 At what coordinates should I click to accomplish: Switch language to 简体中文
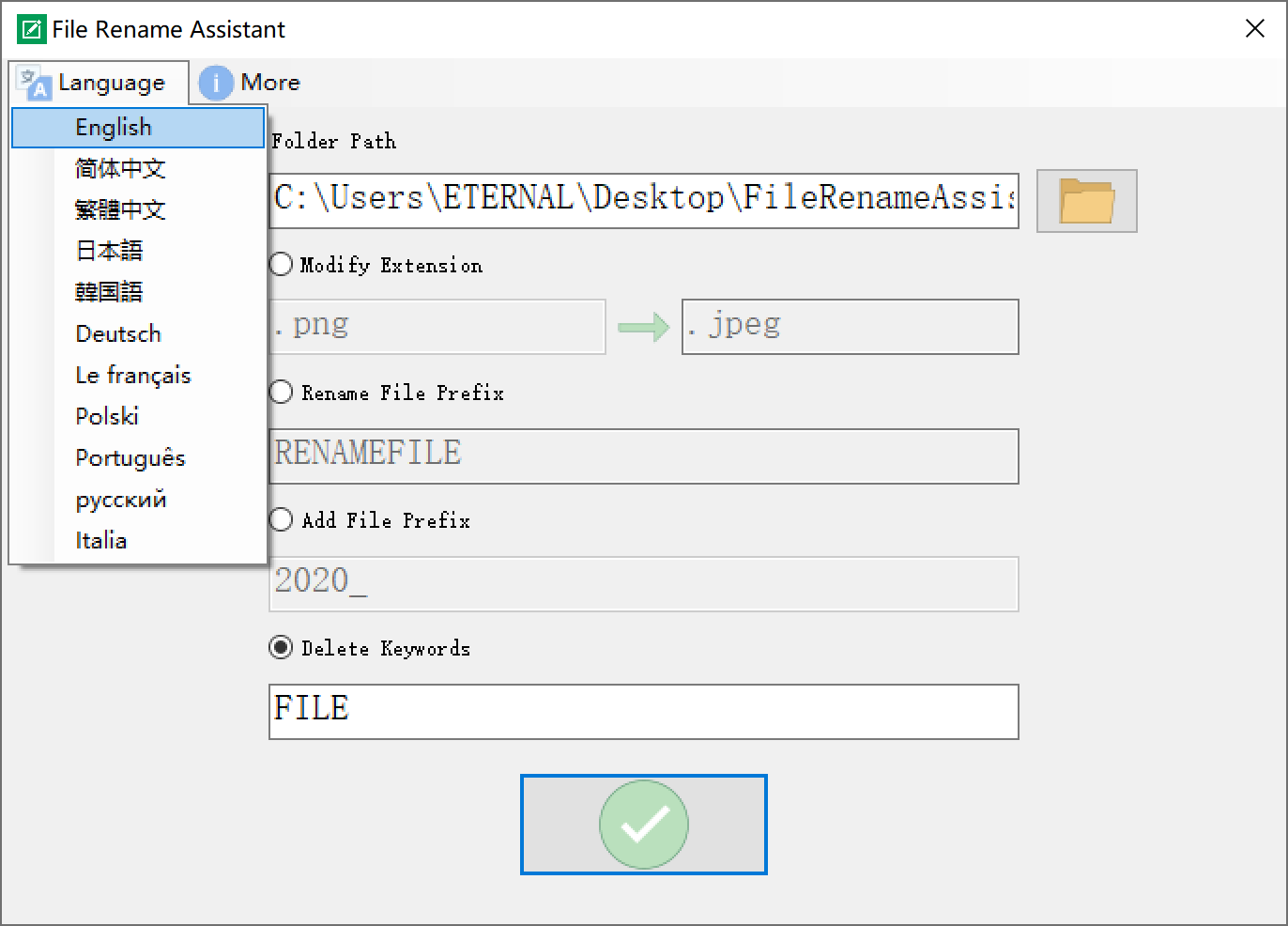tap(120, 169)
